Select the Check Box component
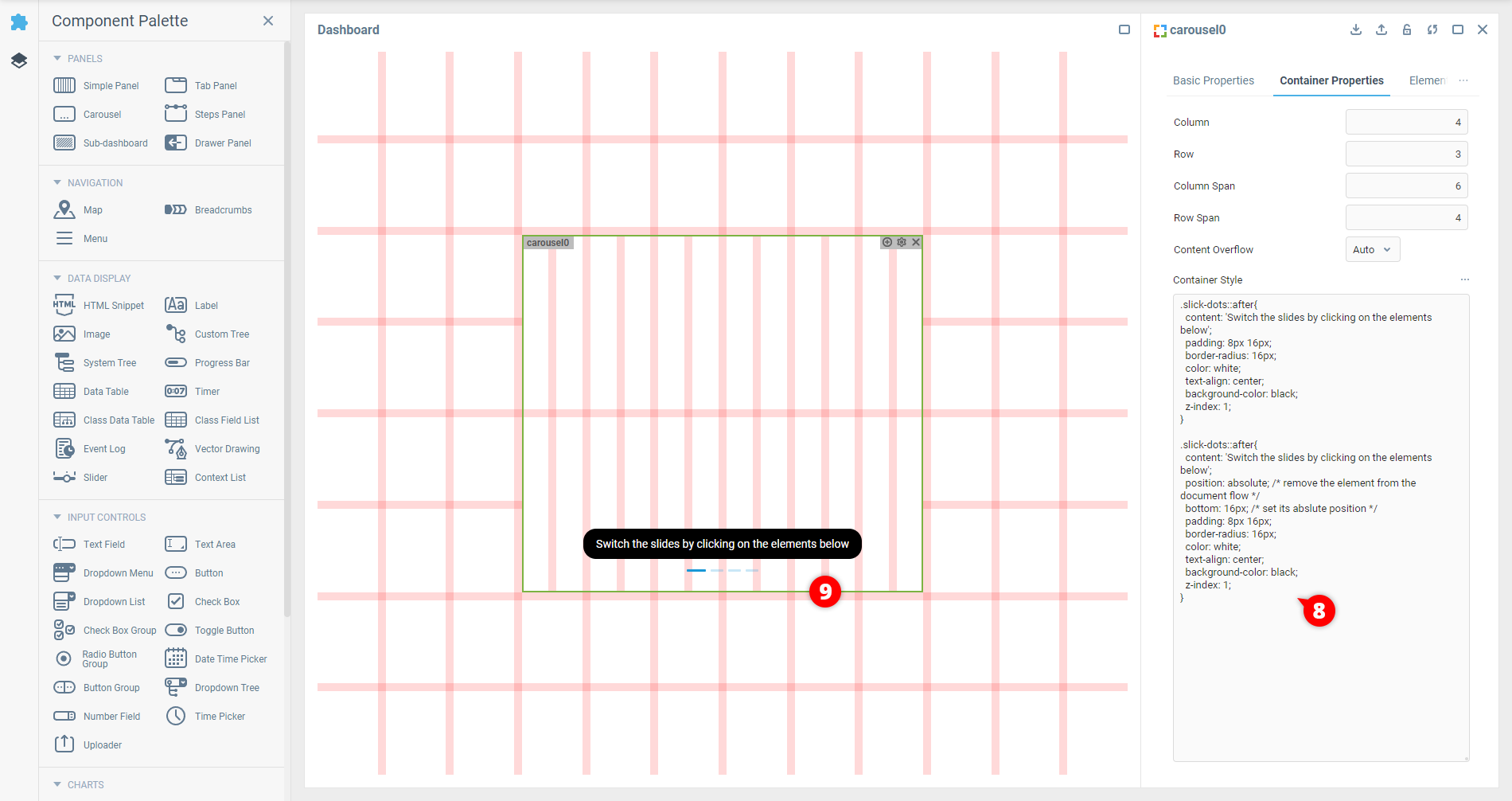 click(x=203, y=602)
